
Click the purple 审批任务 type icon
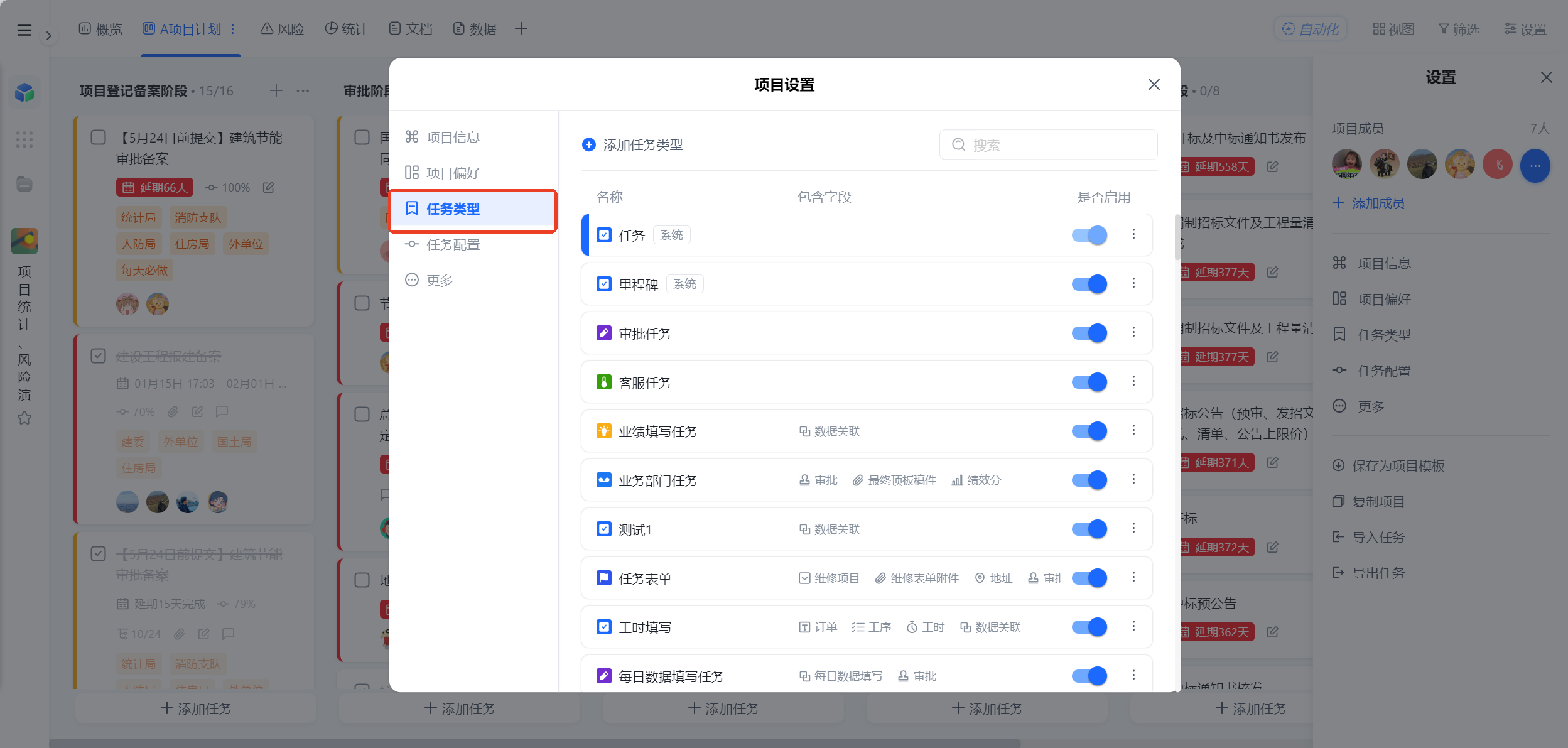603,333
